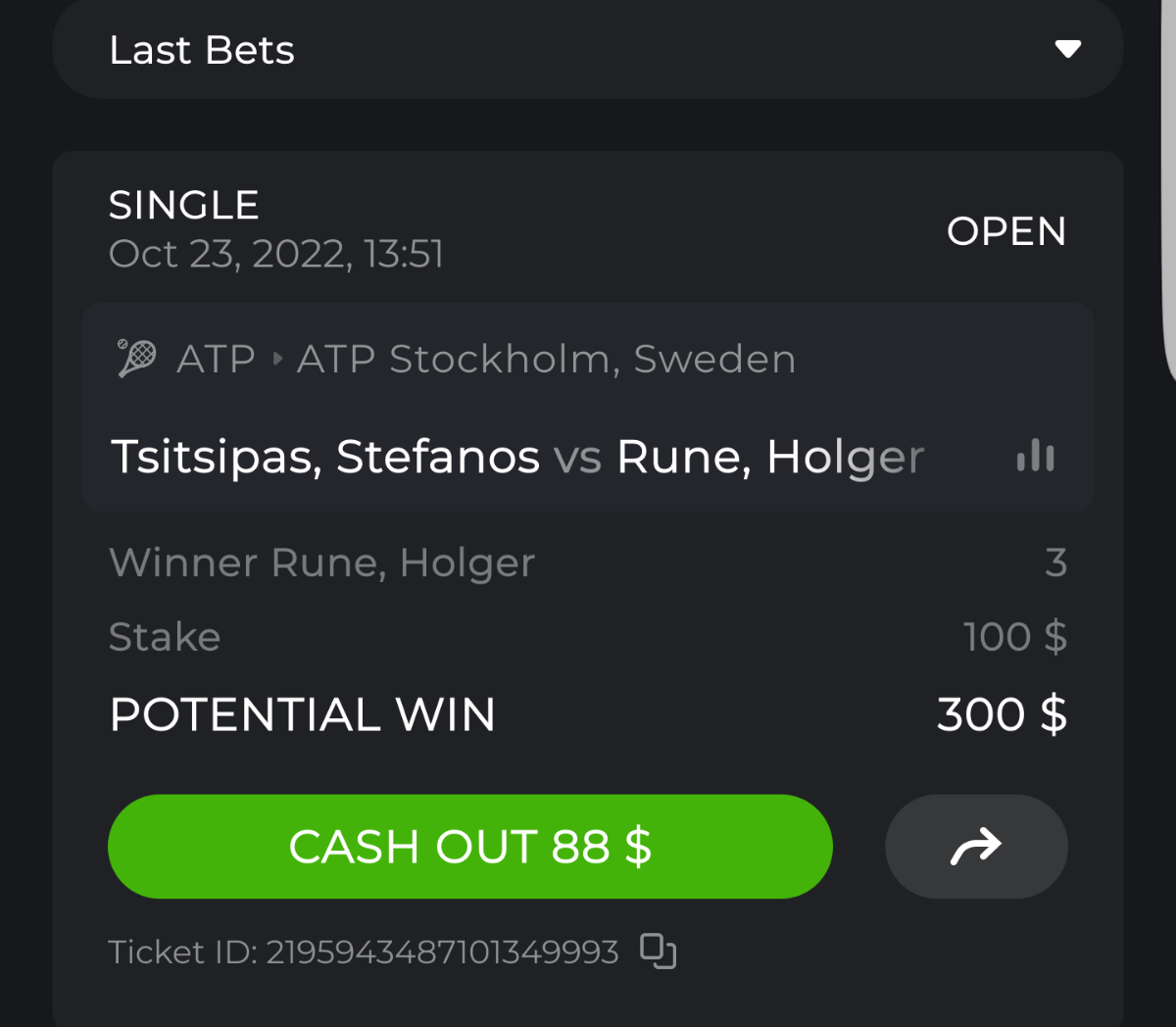Click the 300 $ potential win amount
This screenshot has height=1027, width=1176.
pos(1002,714)
